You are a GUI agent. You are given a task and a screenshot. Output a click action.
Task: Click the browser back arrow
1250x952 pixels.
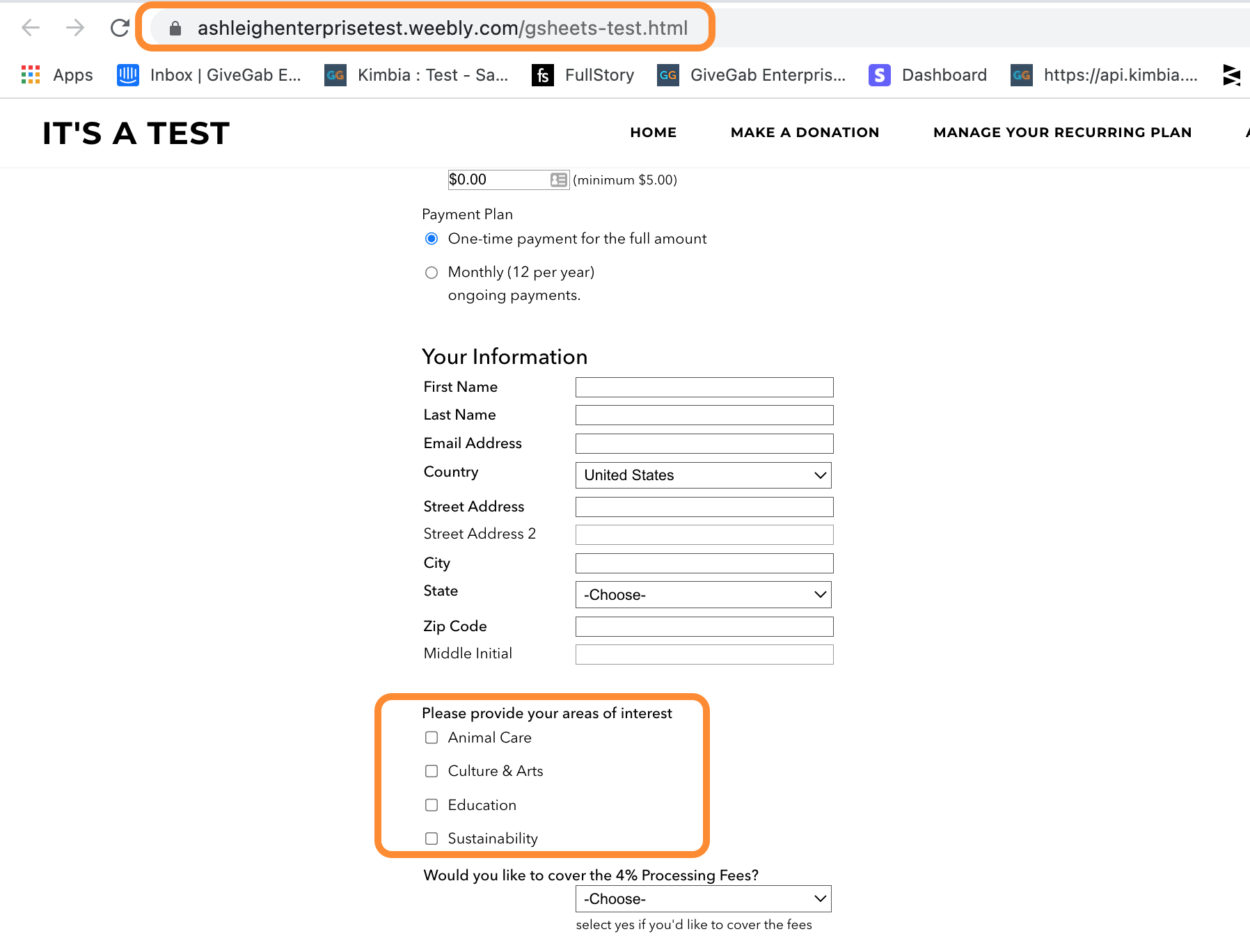click(x=31, y=28)
